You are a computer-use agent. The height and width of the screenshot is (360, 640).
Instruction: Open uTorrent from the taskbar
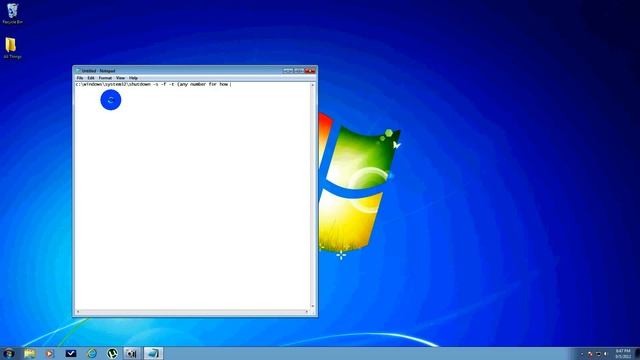112,353
